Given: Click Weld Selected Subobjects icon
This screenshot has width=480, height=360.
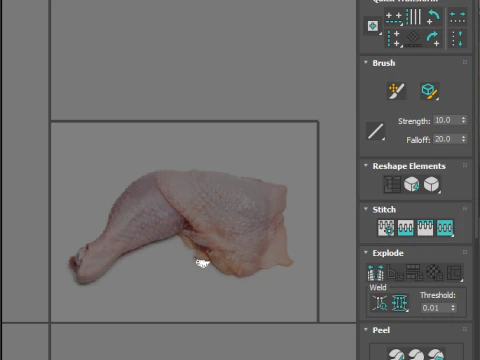Looking at the screenshot, I should 400,303.
